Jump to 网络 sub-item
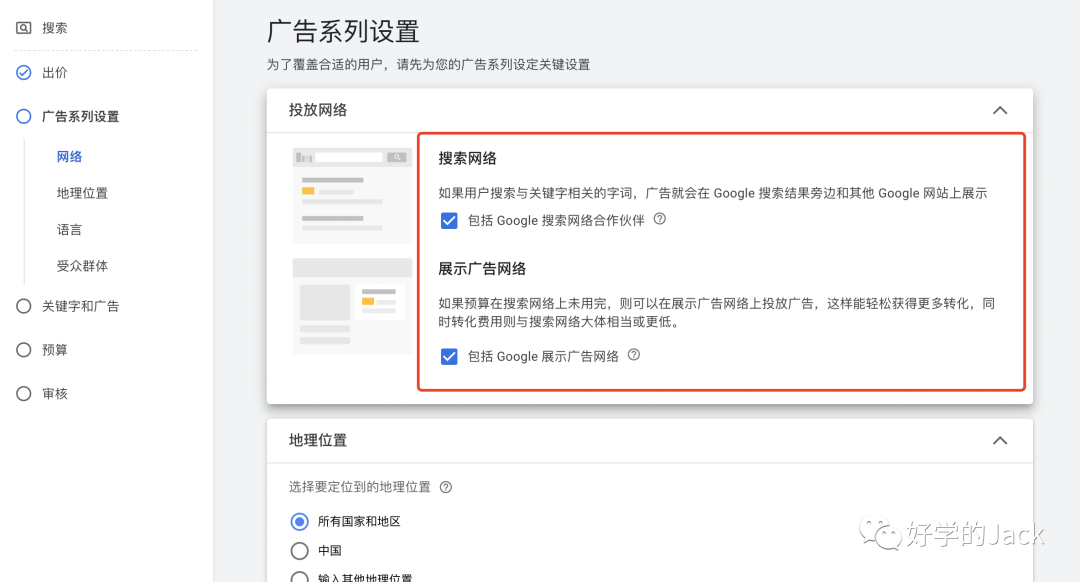This screenshot has width=1080, height=582. tap(70, 156)
